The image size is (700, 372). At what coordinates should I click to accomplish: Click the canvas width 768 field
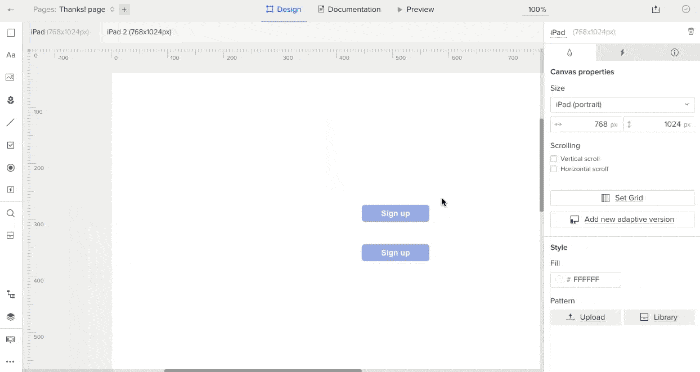(x=586, y=125)
